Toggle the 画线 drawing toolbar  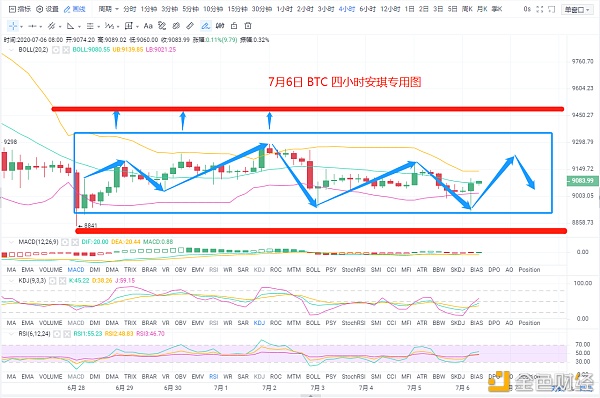pos(75,9)
